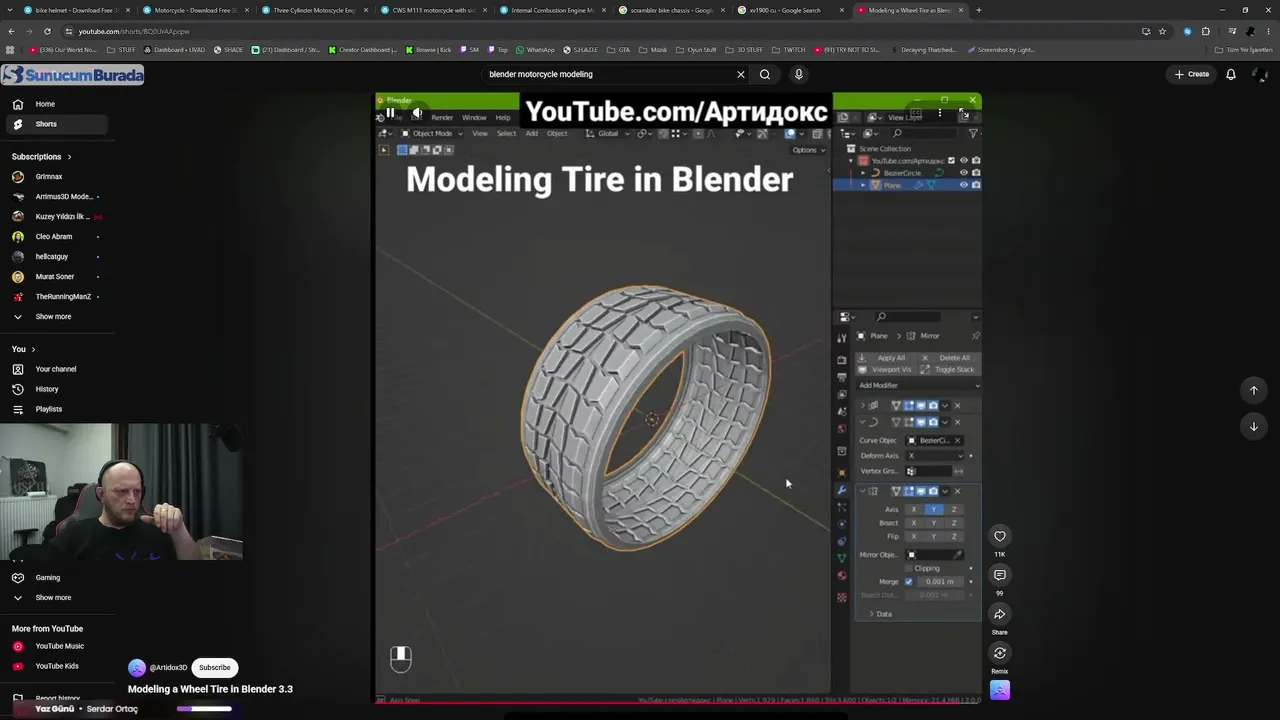
Task: Expand the You section
Action: pyautogui.click(x=23, y=349)
